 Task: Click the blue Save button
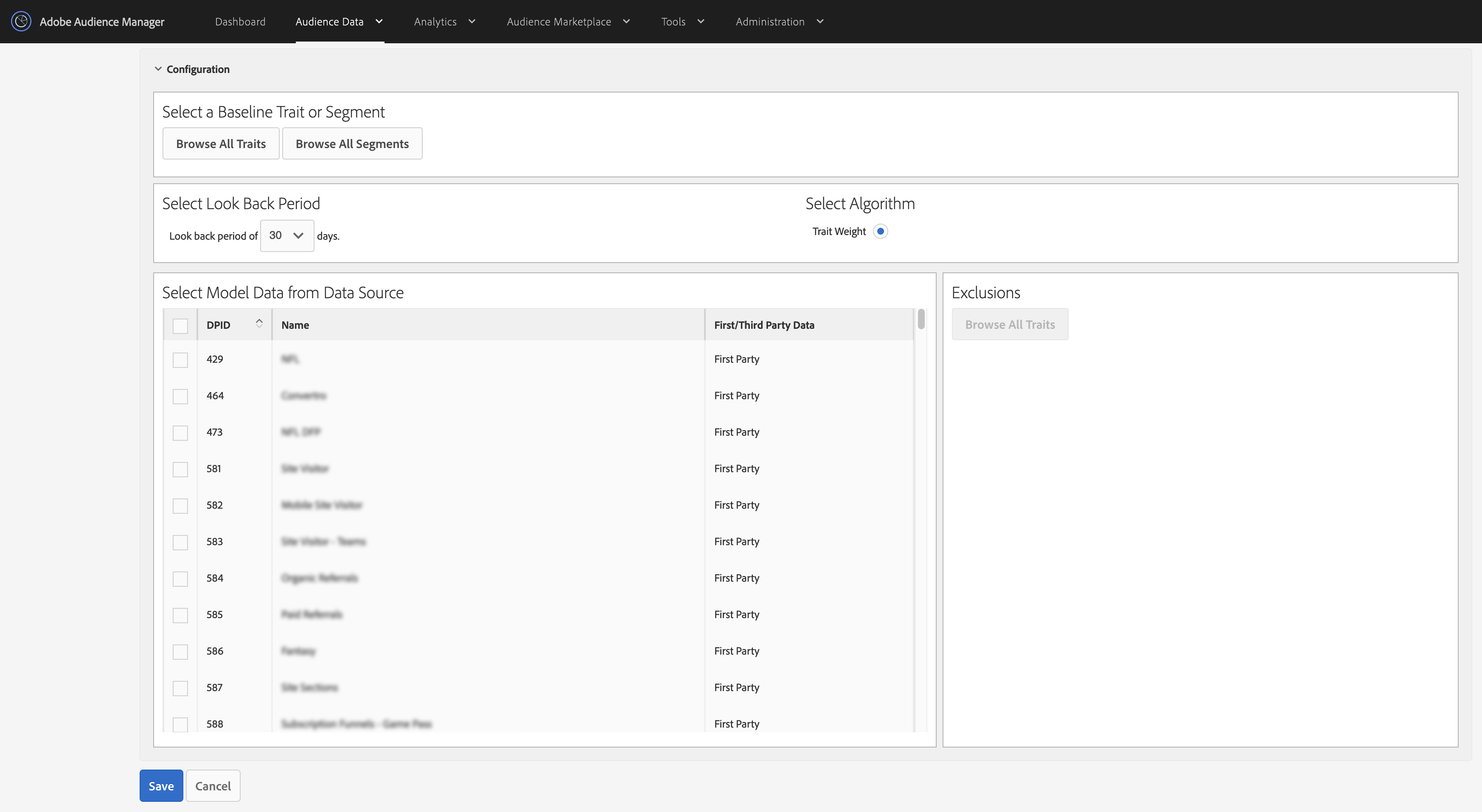(x=161, y=786)
